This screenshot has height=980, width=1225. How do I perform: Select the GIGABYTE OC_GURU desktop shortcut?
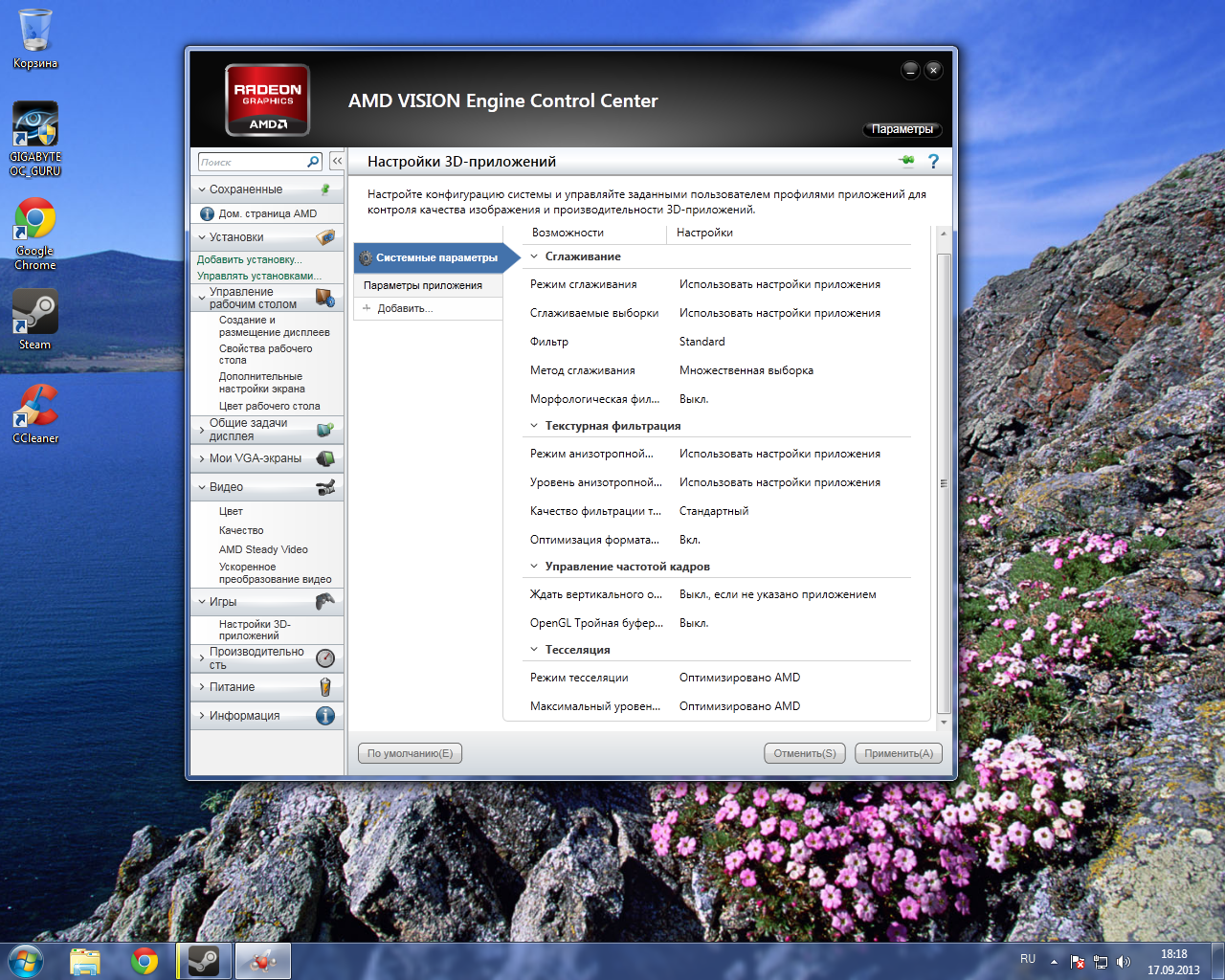35,139
